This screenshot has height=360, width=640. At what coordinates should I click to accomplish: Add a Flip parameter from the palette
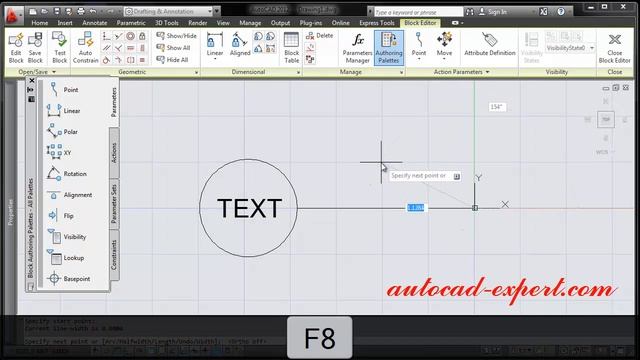tap(60, 216)
